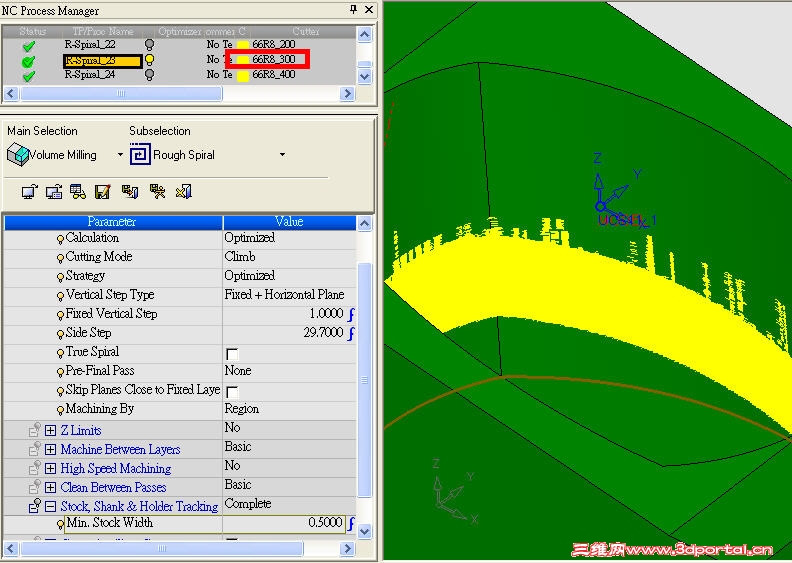
Task: Click the yellow X with door cancel icon
Action: (183, 192)
